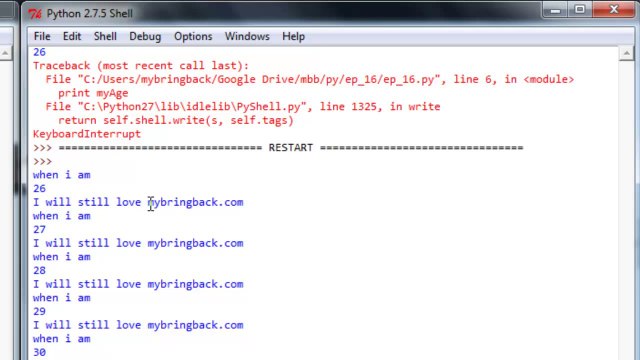This screenshot has height=360, width=640.
Task: Click the RESTART separator line
Action: click(278, 148)
